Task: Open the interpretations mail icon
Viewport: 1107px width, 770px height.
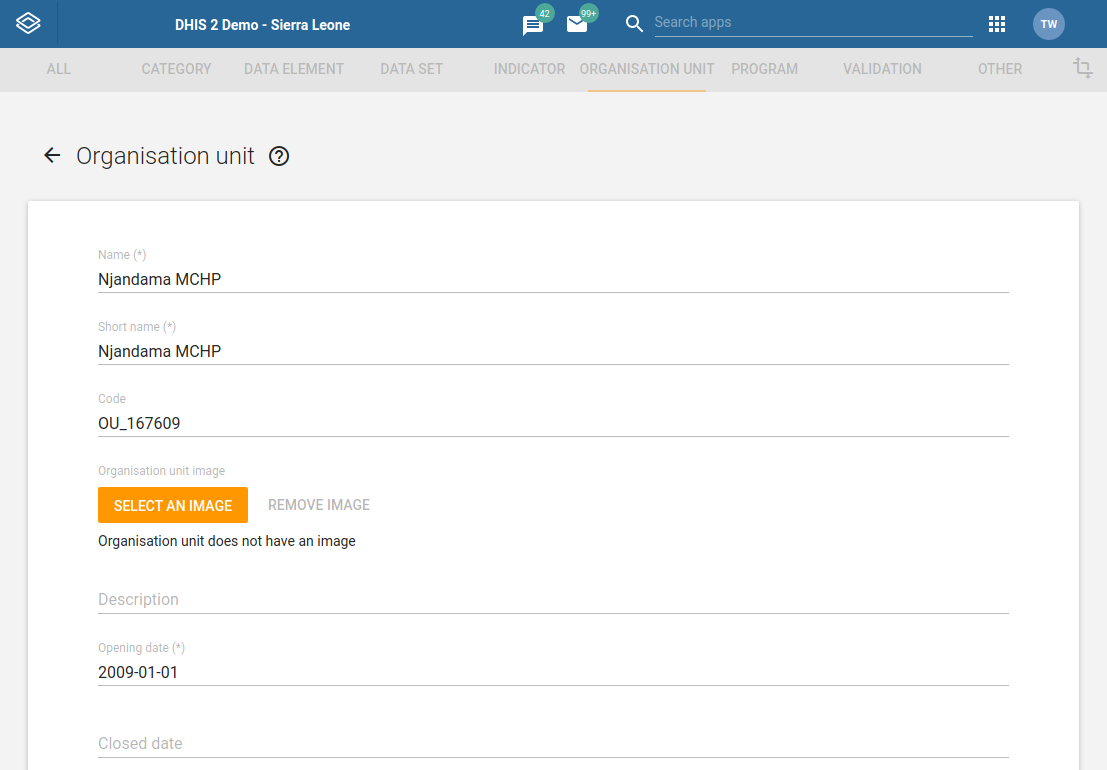Action: pyautogui.click(x=577, y=23)
